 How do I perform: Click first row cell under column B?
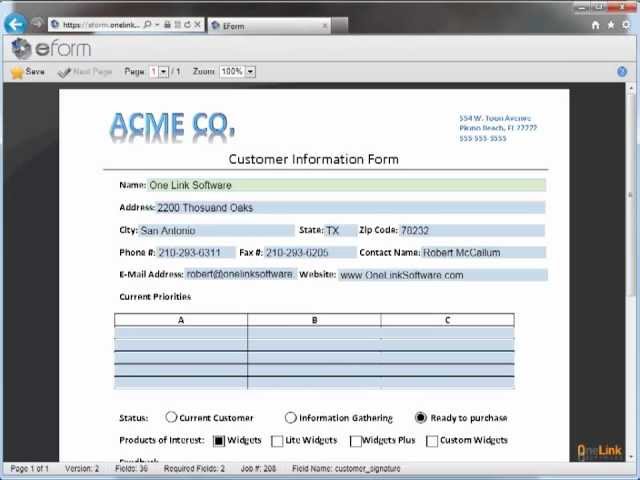click(314, 333)
